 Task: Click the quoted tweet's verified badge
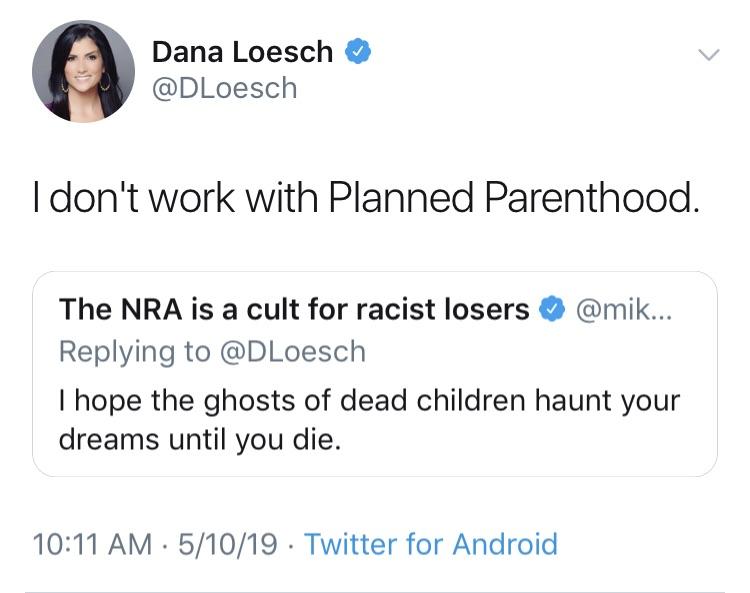[551, 310]
